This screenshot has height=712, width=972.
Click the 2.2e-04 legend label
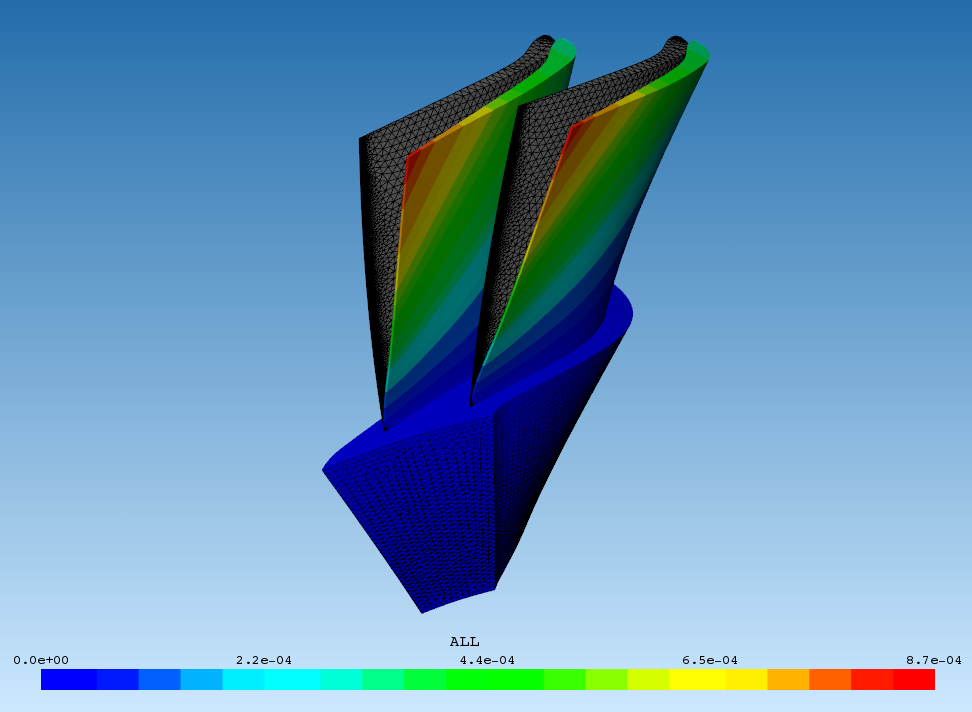(x=263, y=661)
